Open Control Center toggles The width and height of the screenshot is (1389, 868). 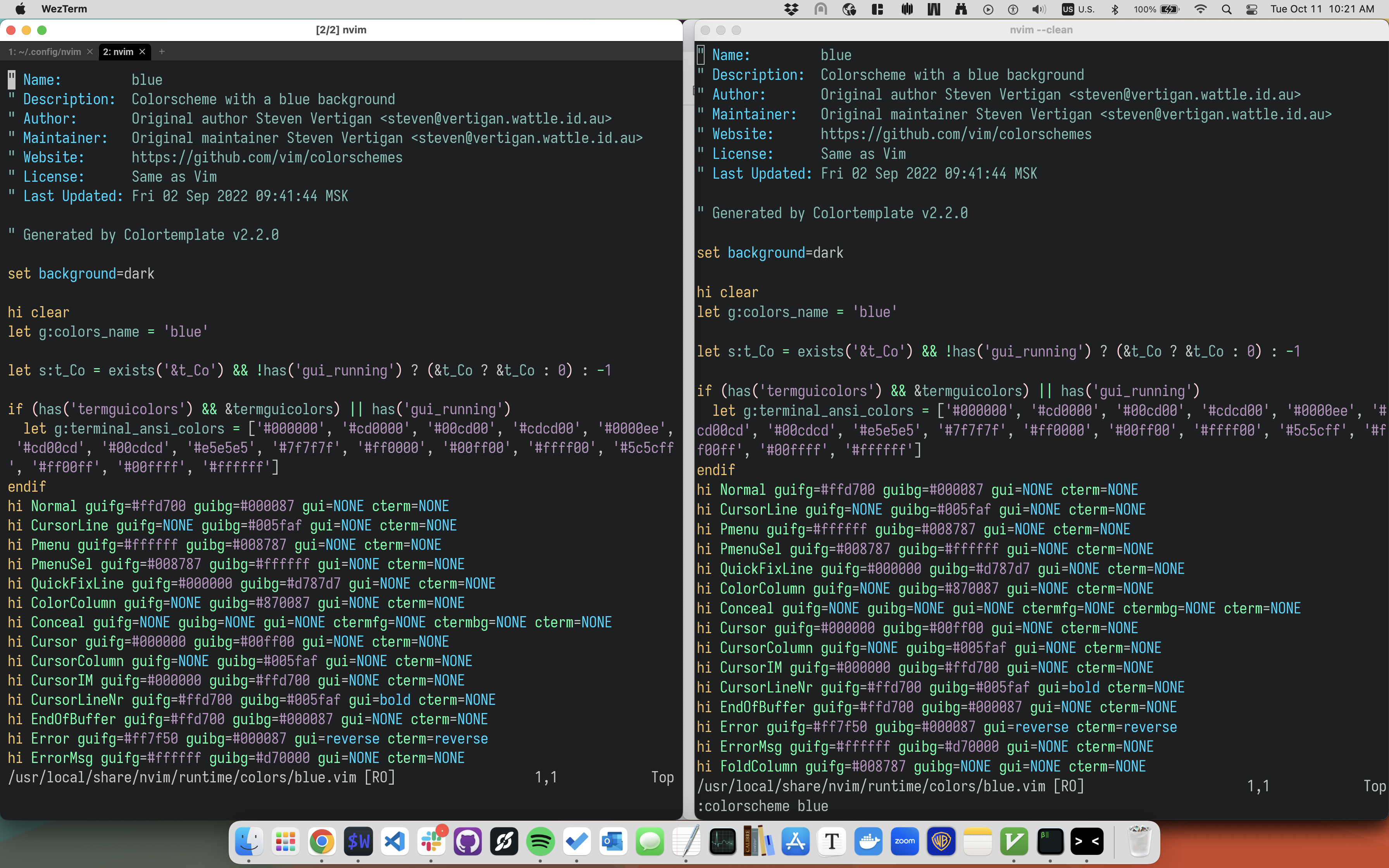(x=1252, y=9)
